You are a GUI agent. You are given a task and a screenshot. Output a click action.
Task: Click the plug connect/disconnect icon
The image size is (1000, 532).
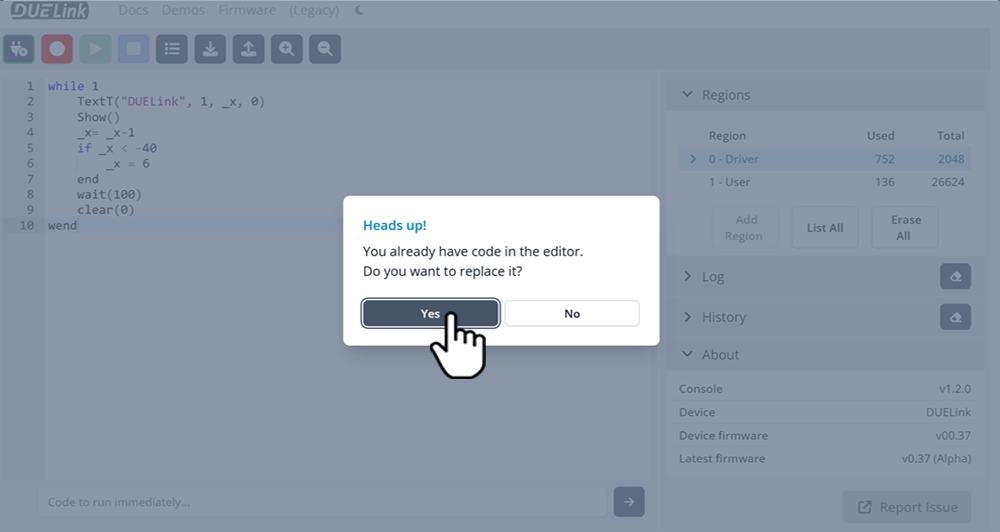(x=18, y=48)
